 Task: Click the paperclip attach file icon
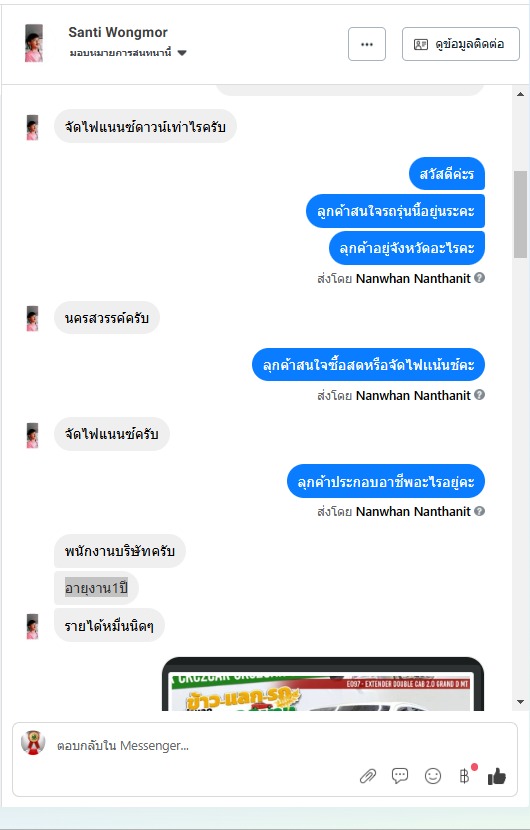click(x=367, y=776)
